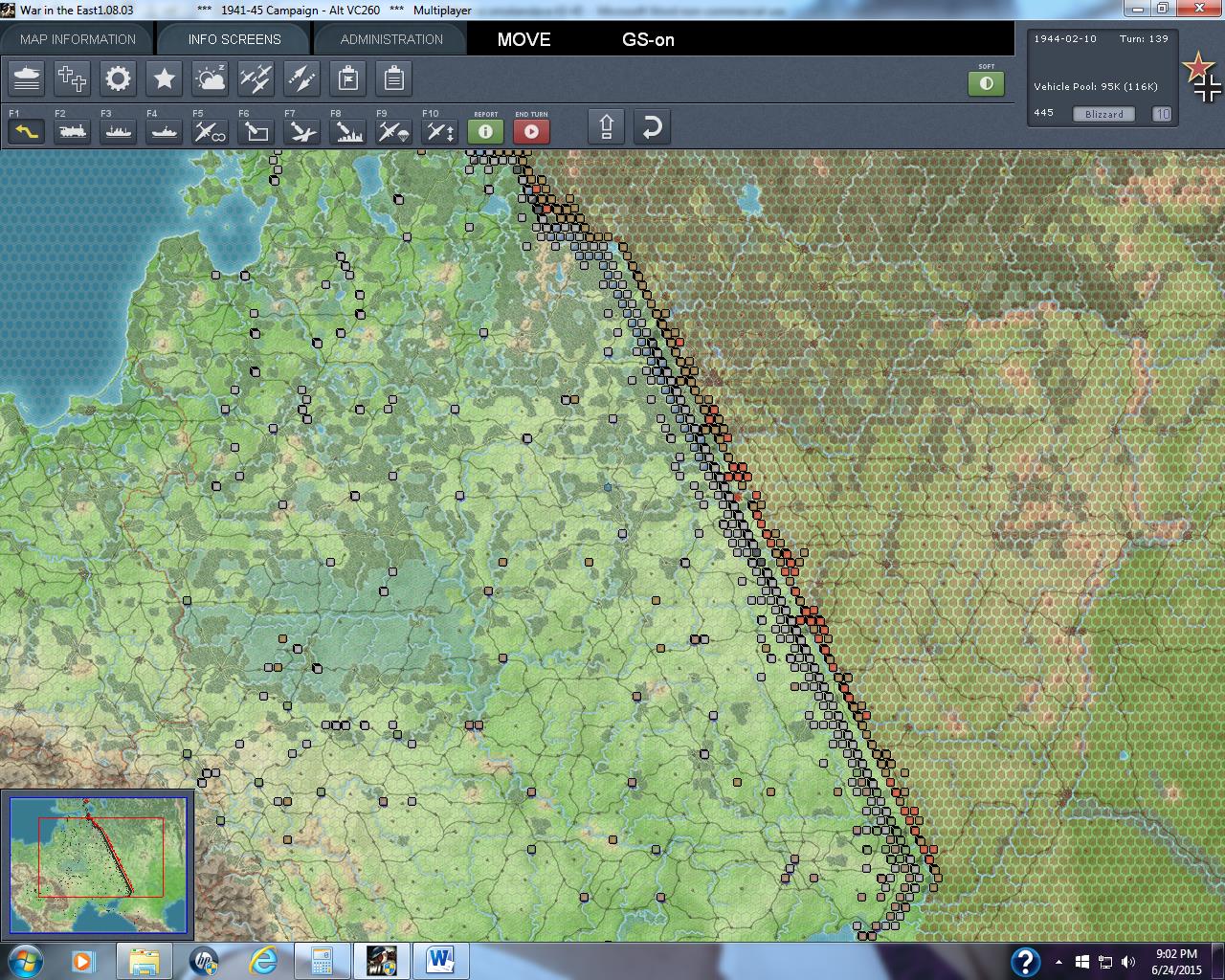Click the minimap overview in corner
Screen dimensions: 1225x980
[98, 865]
